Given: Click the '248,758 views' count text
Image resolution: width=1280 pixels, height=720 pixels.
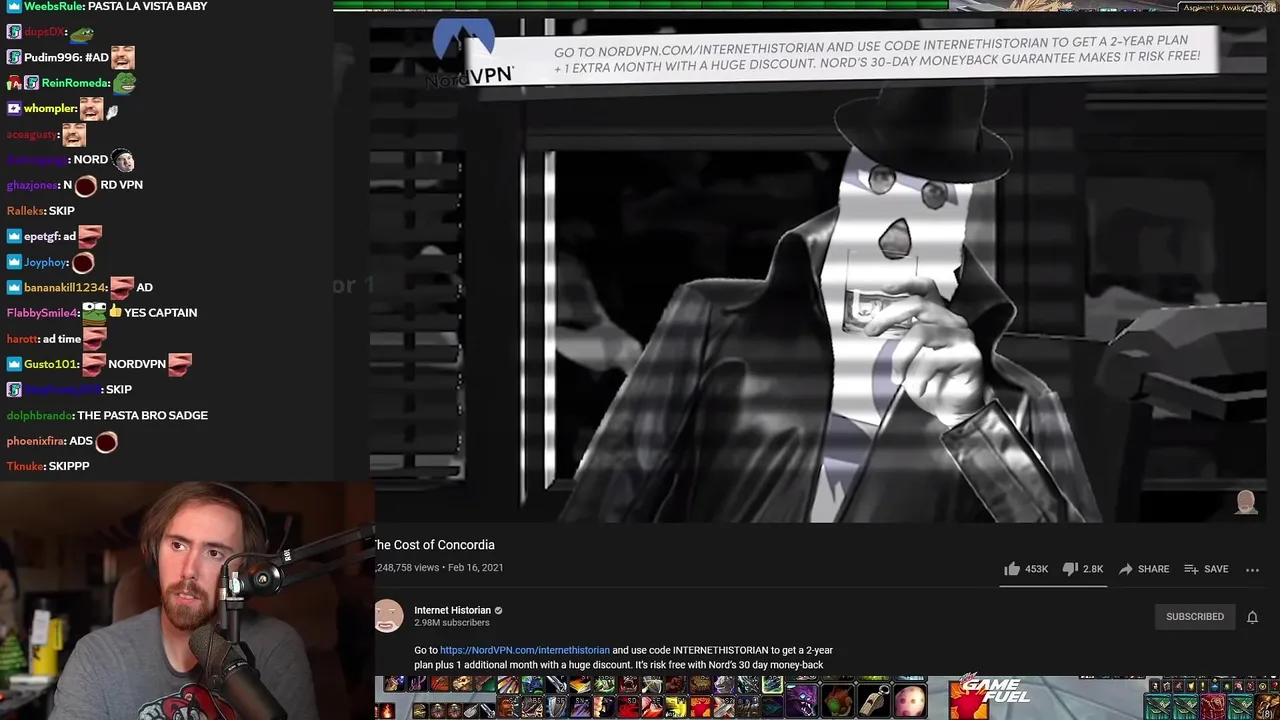Looking at the screenshot, I should click(406, 567).
